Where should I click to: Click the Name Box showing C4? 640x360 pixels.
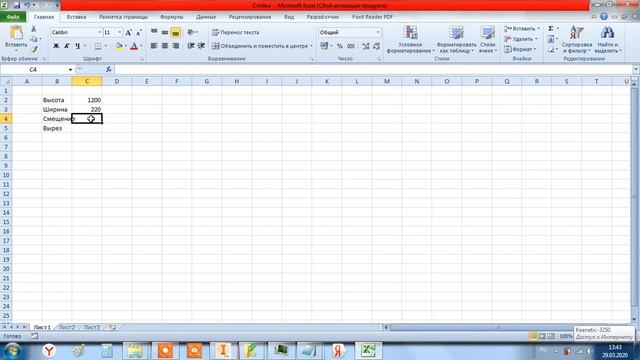pos(33,70)
